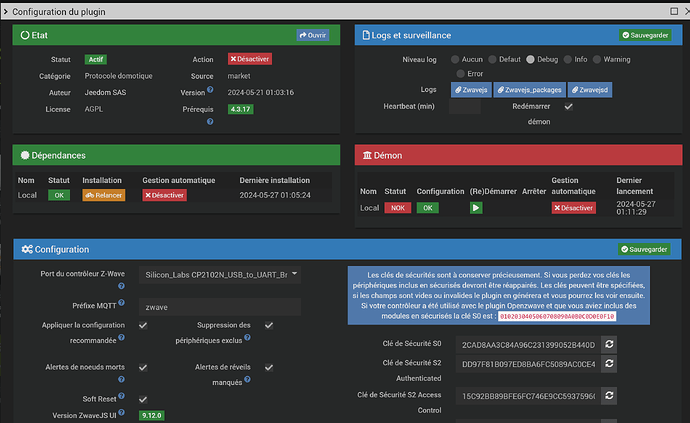Toggle Redémarrer démon checkbox
The image size is (690, 423).
(569, 107)
